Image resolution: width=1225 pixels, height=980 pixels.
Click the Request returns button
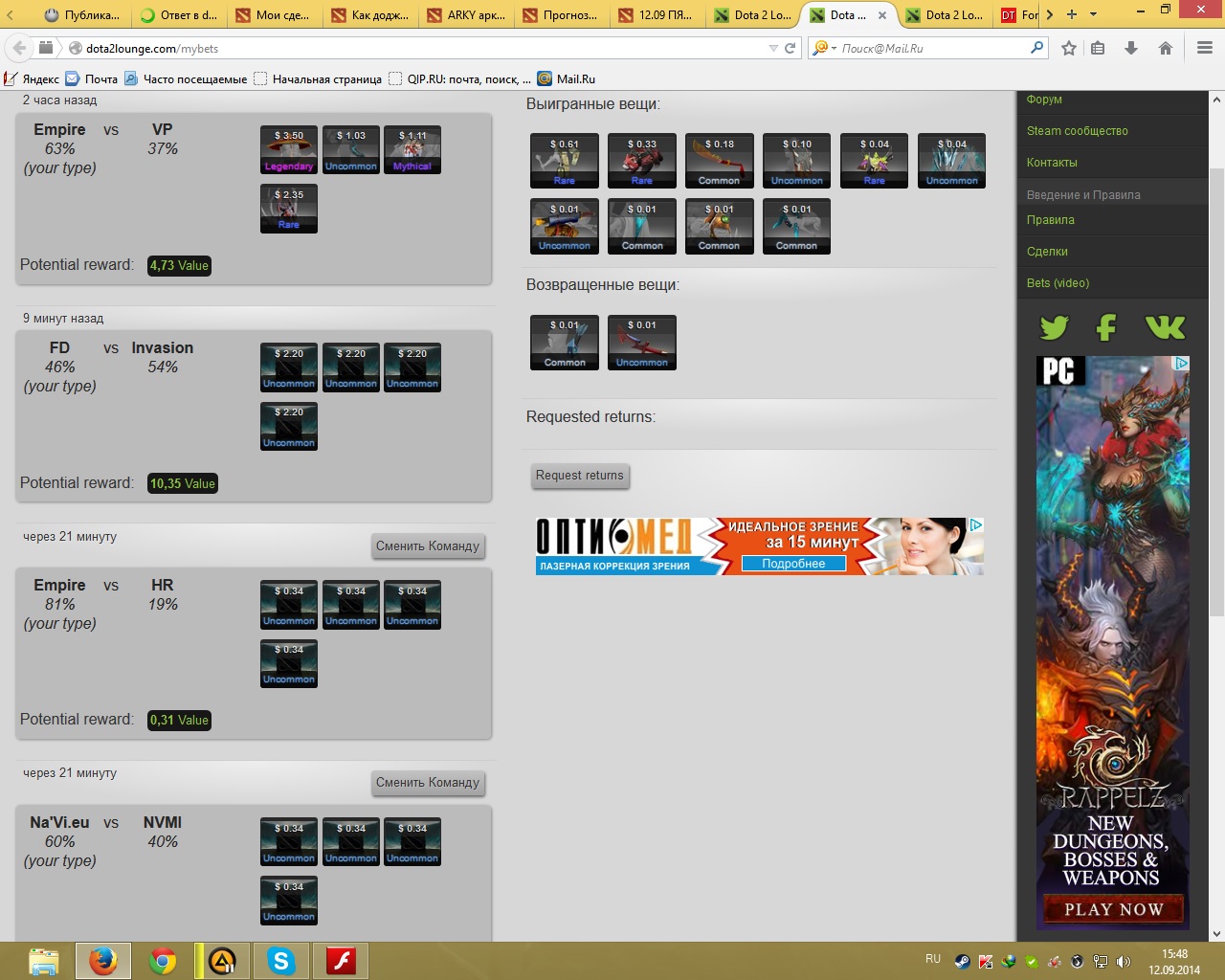[580, 475]
